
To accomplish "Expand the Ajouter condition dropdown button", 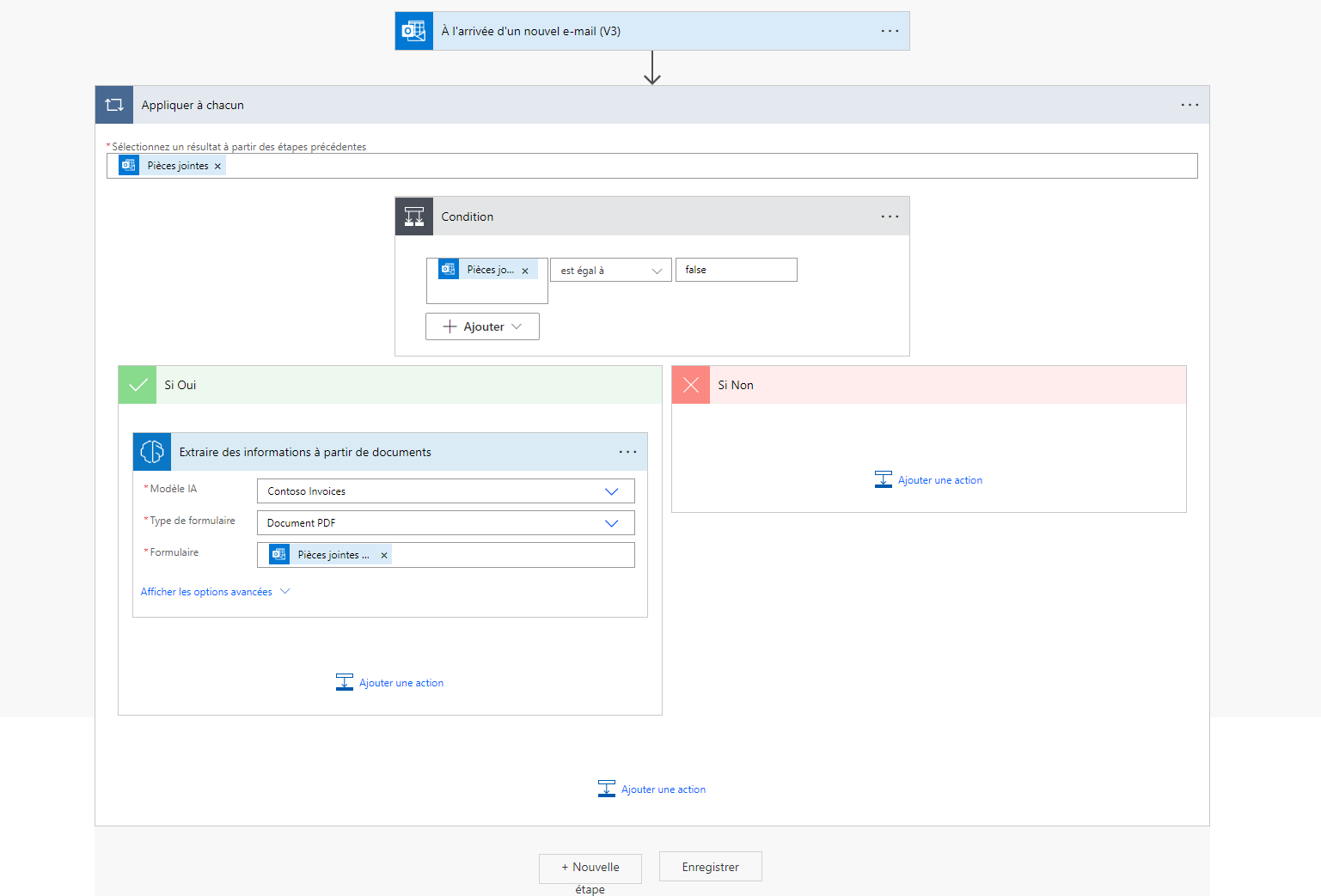I will click(482, 326).
